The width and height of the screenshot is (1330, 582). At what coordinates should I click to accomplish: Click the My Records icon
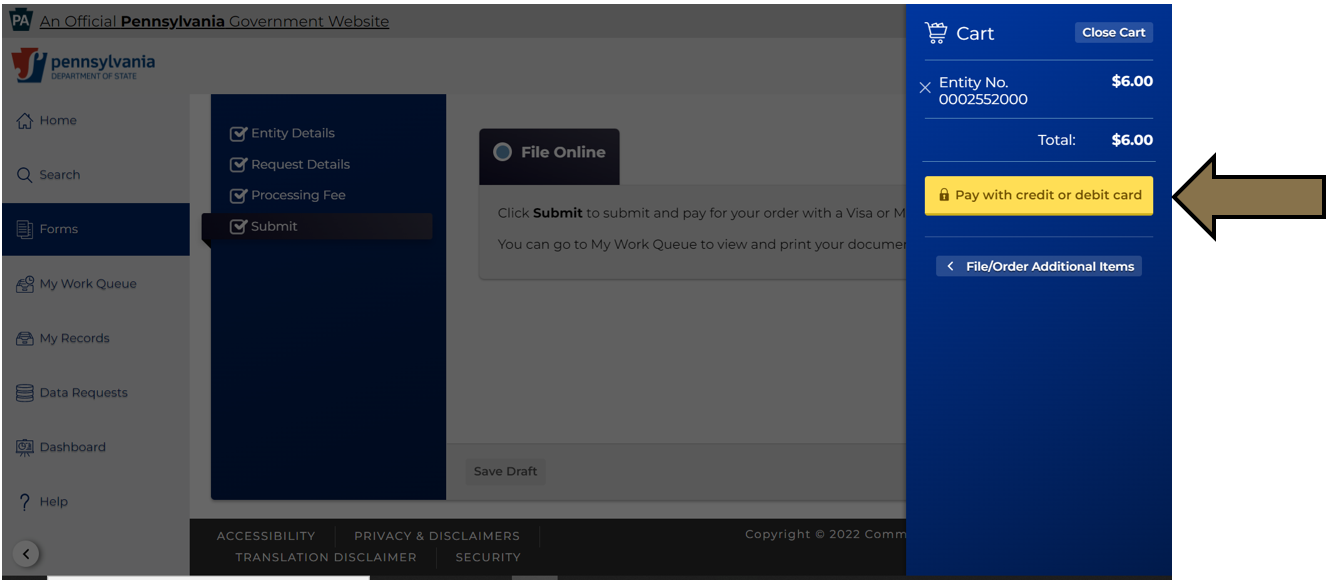pos(25,339)
